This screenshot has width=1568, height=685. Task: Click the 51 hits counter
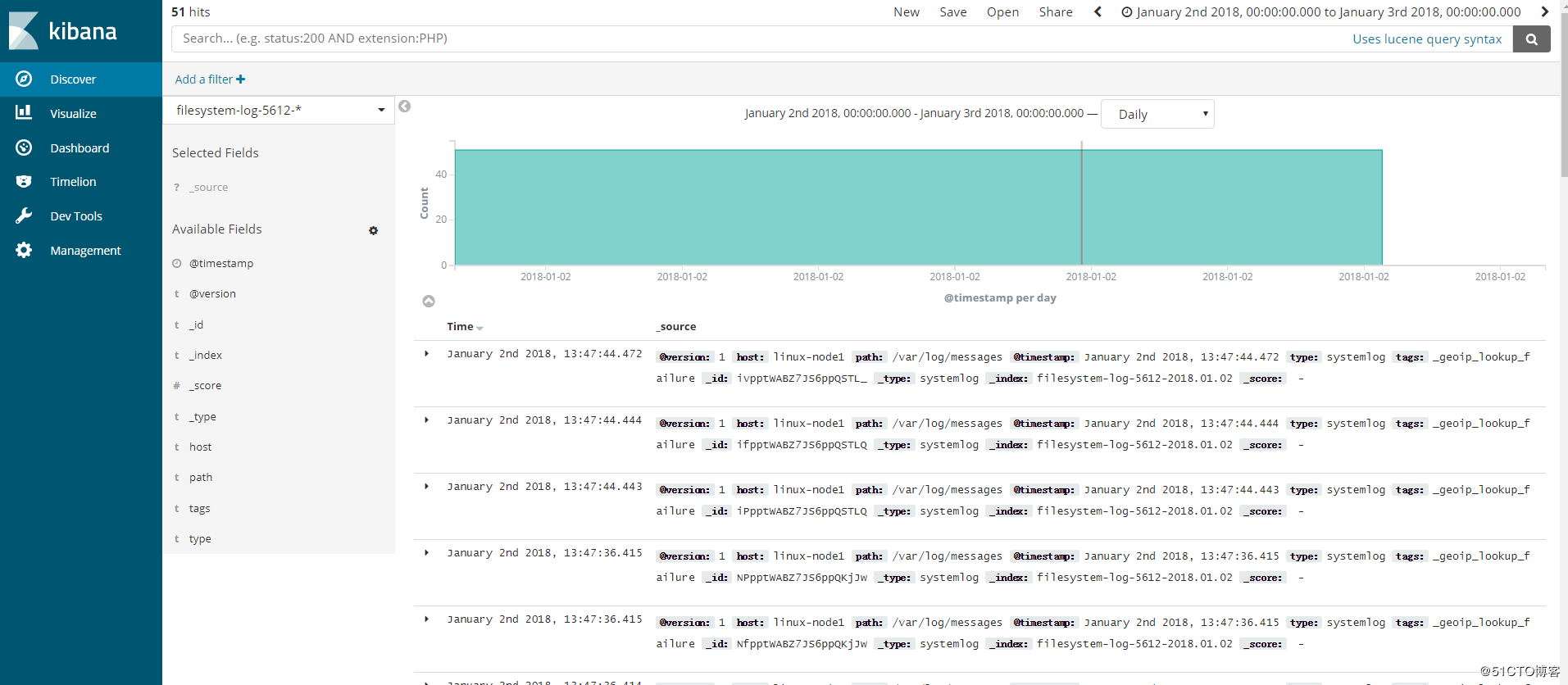(191, 11)
